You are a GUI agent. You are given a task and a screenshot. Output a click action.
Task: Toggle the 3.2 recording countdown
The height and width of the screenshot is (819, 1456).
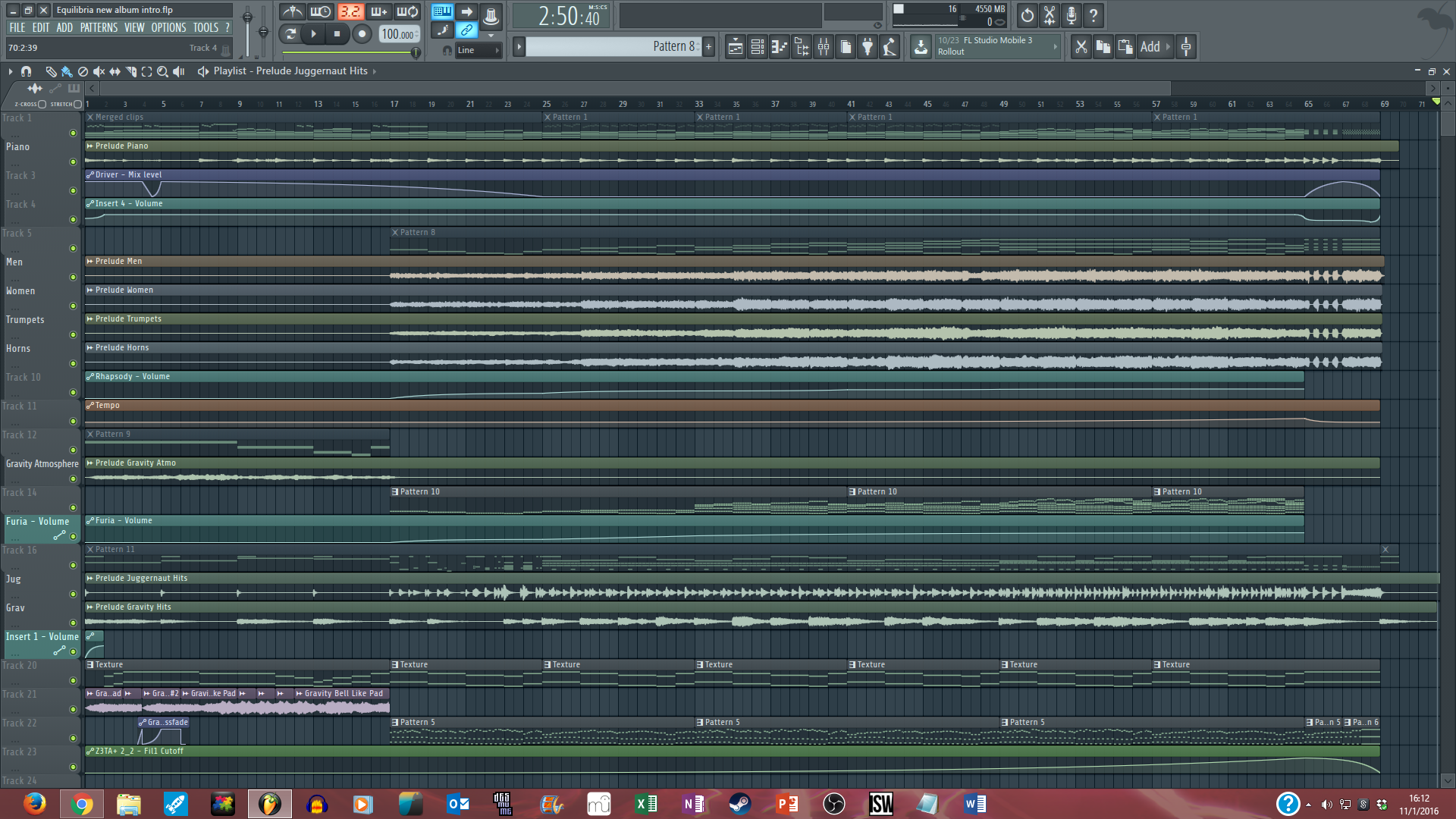click(x=350, y=12)
